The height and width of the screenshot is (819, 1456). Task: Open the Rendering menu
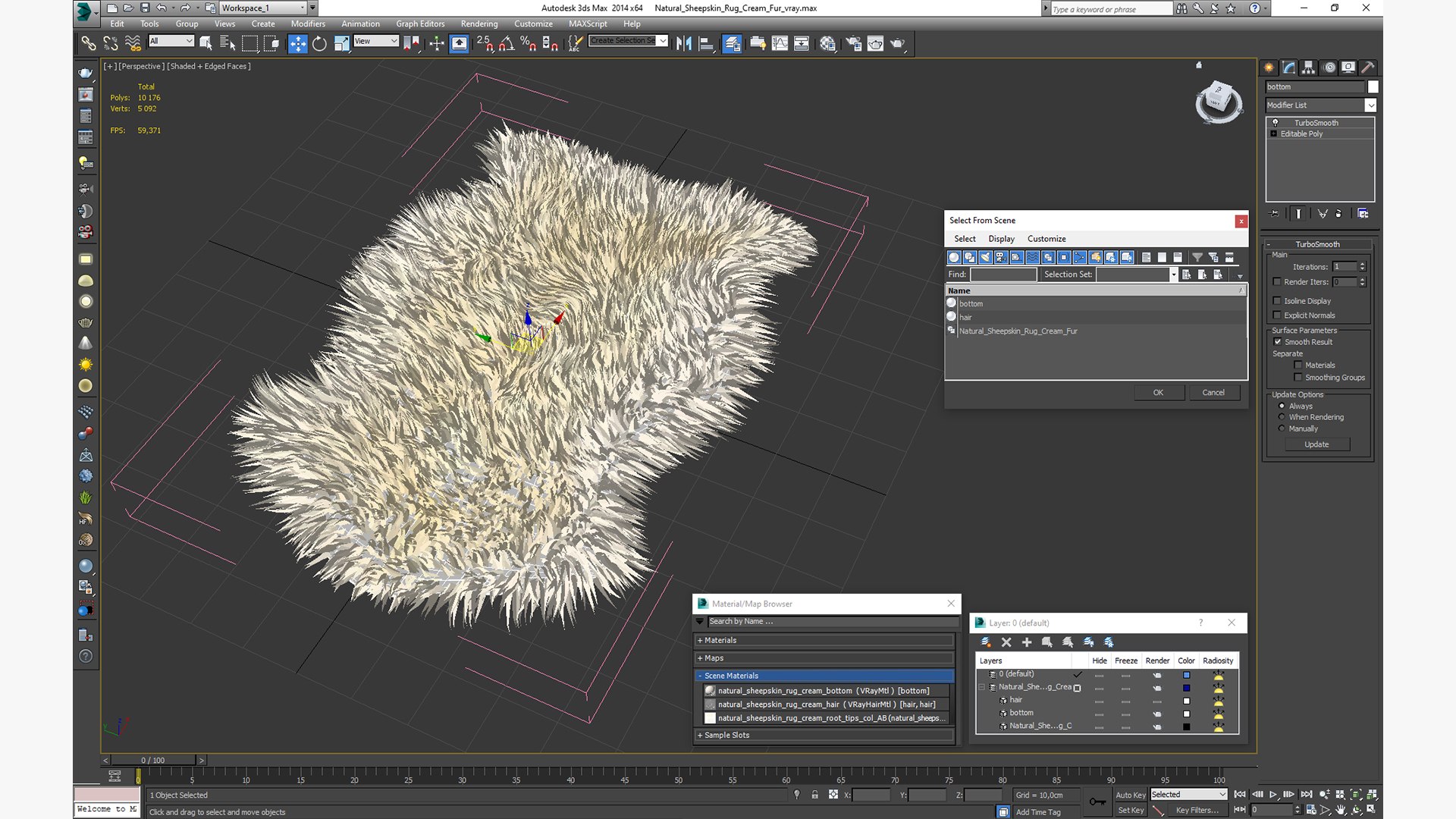coord(479,24)
